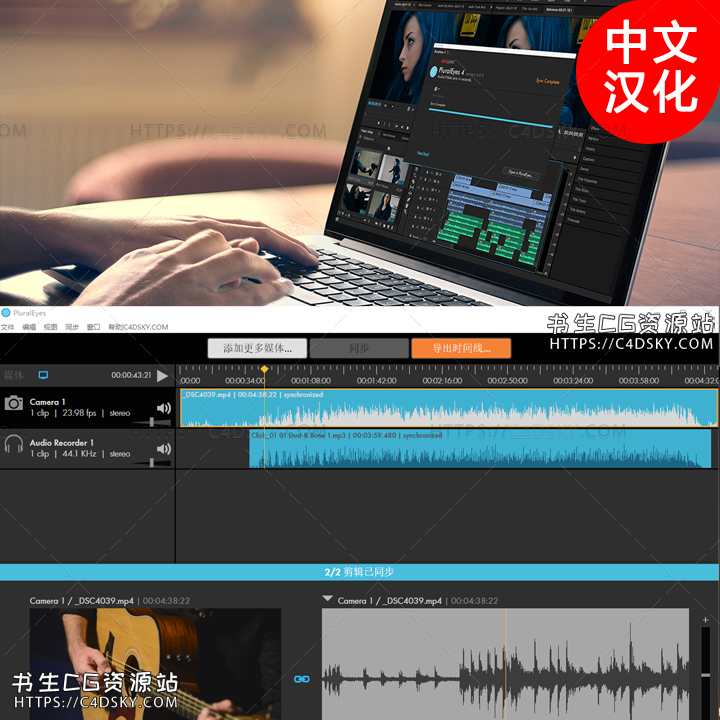Toggle the blue chain link icon
This screenshot has height=720, width=720.
(302, 679)
